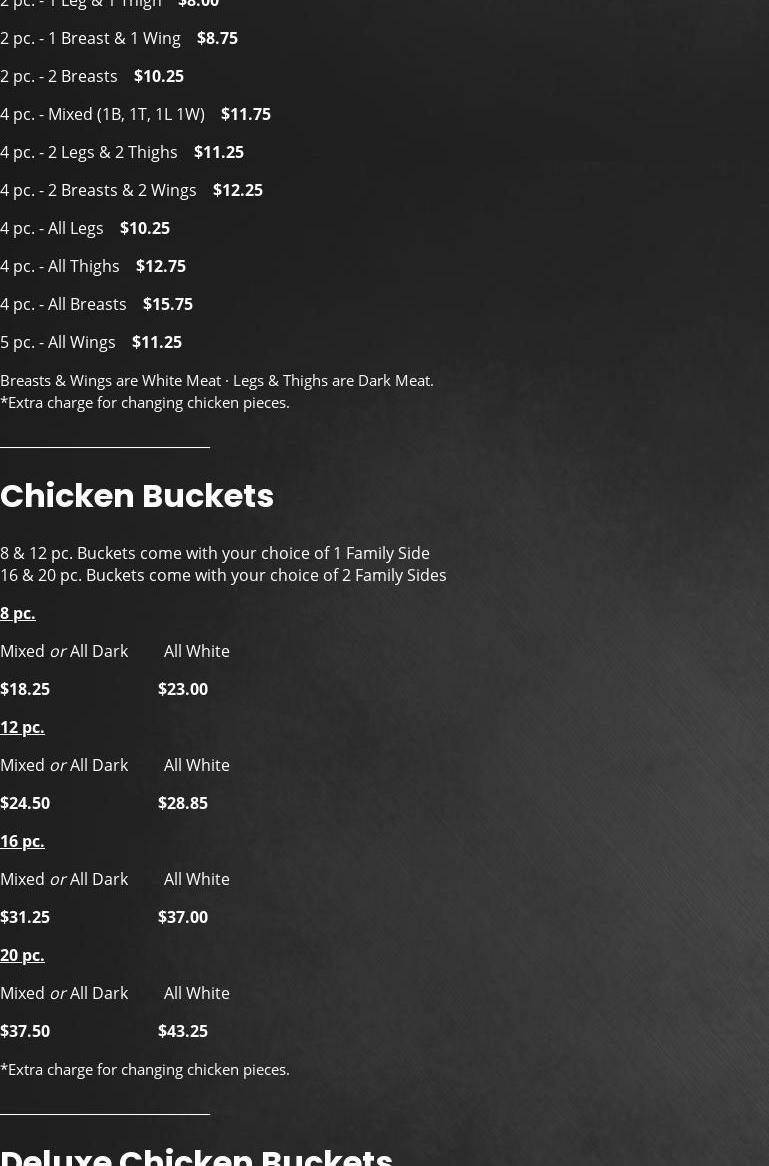The image size is (769, 1166).
Task: Click the underlined 16 pc. label
Action: point(22,841)
